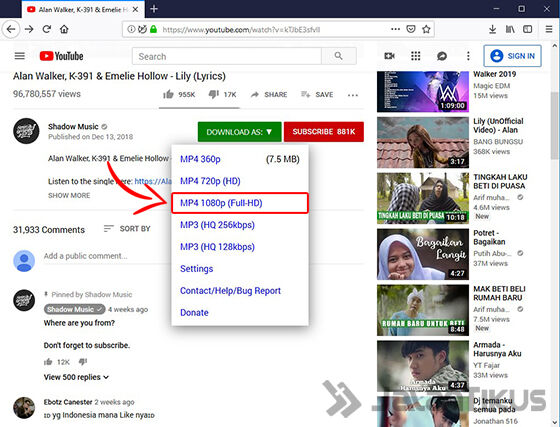Open the YouTube guide hamburger menu
The image size is (560, 427).
[x=20, y=56]
